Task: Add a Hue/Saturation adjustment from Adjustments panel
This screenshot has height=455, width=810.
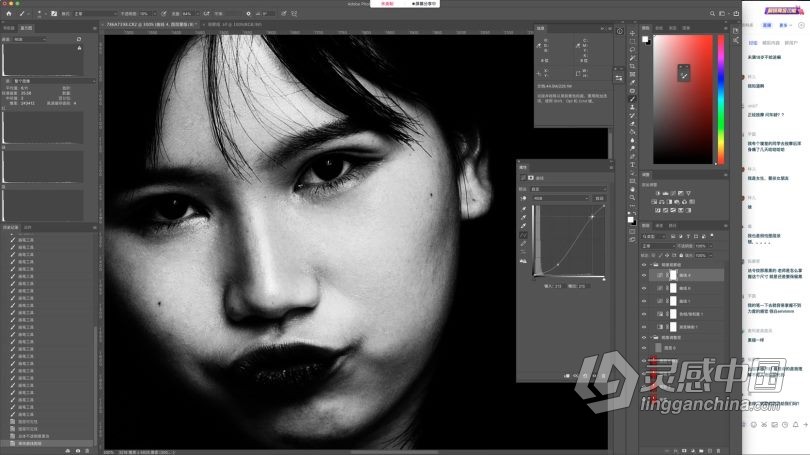Action: click(x=654, y=202)
